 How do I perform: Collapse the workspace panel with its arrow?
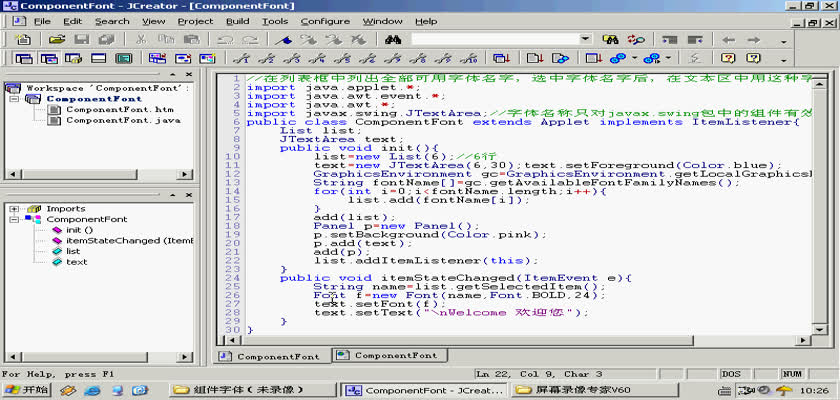[173, 74]
